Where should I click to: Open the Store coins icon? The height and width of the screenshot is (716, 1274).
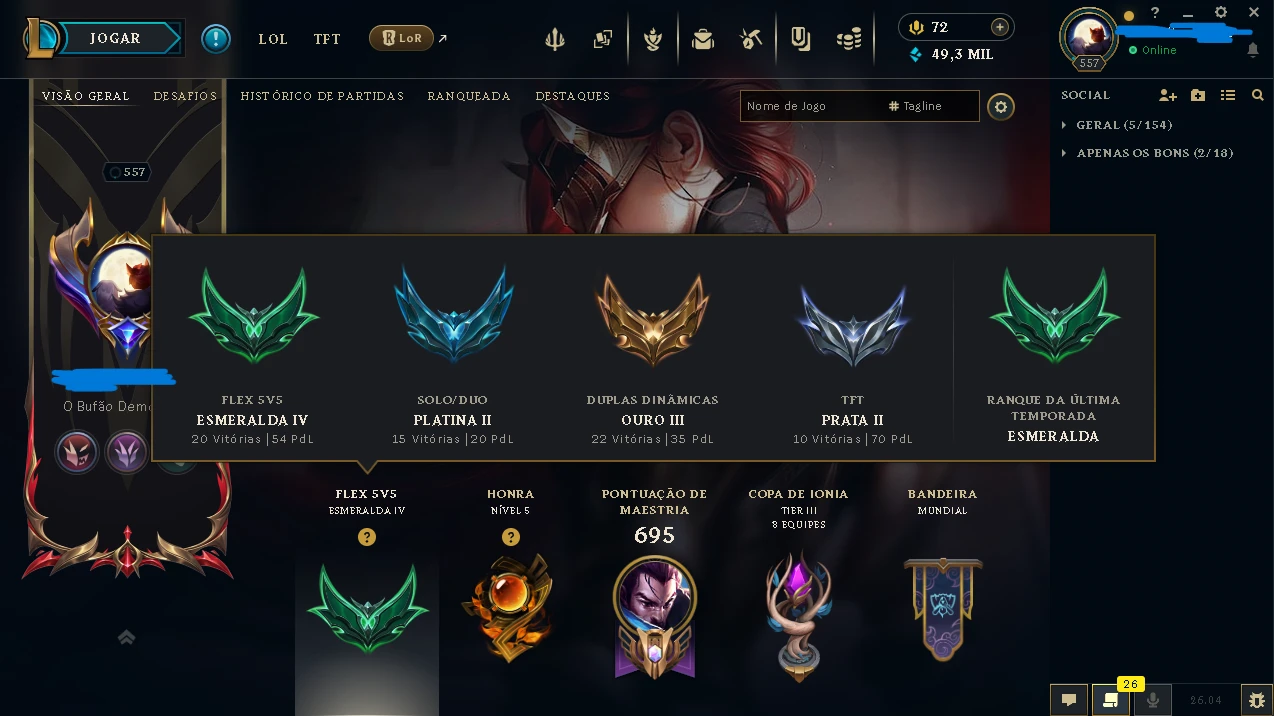(849, 39)
